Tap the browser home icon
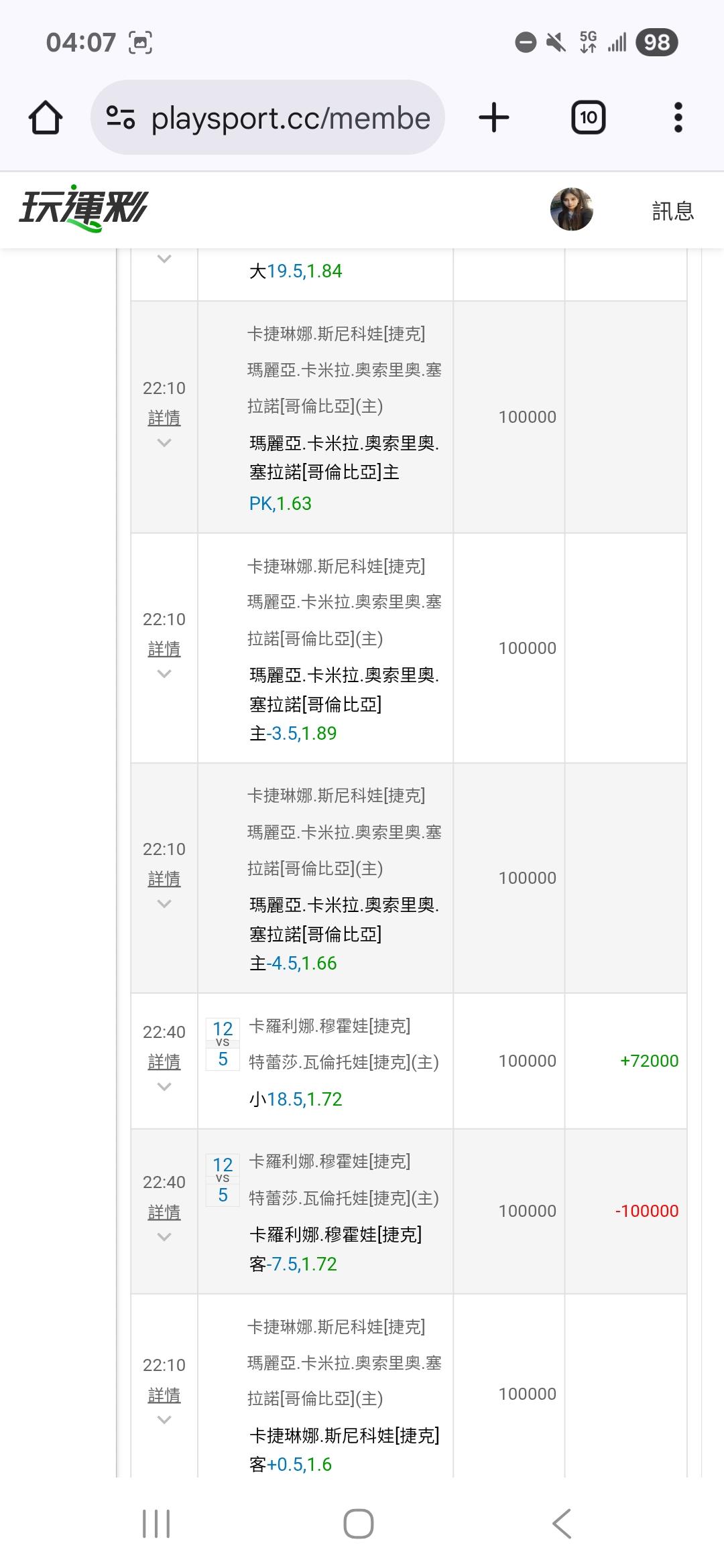724x1568 pixels. coord(46,118)
